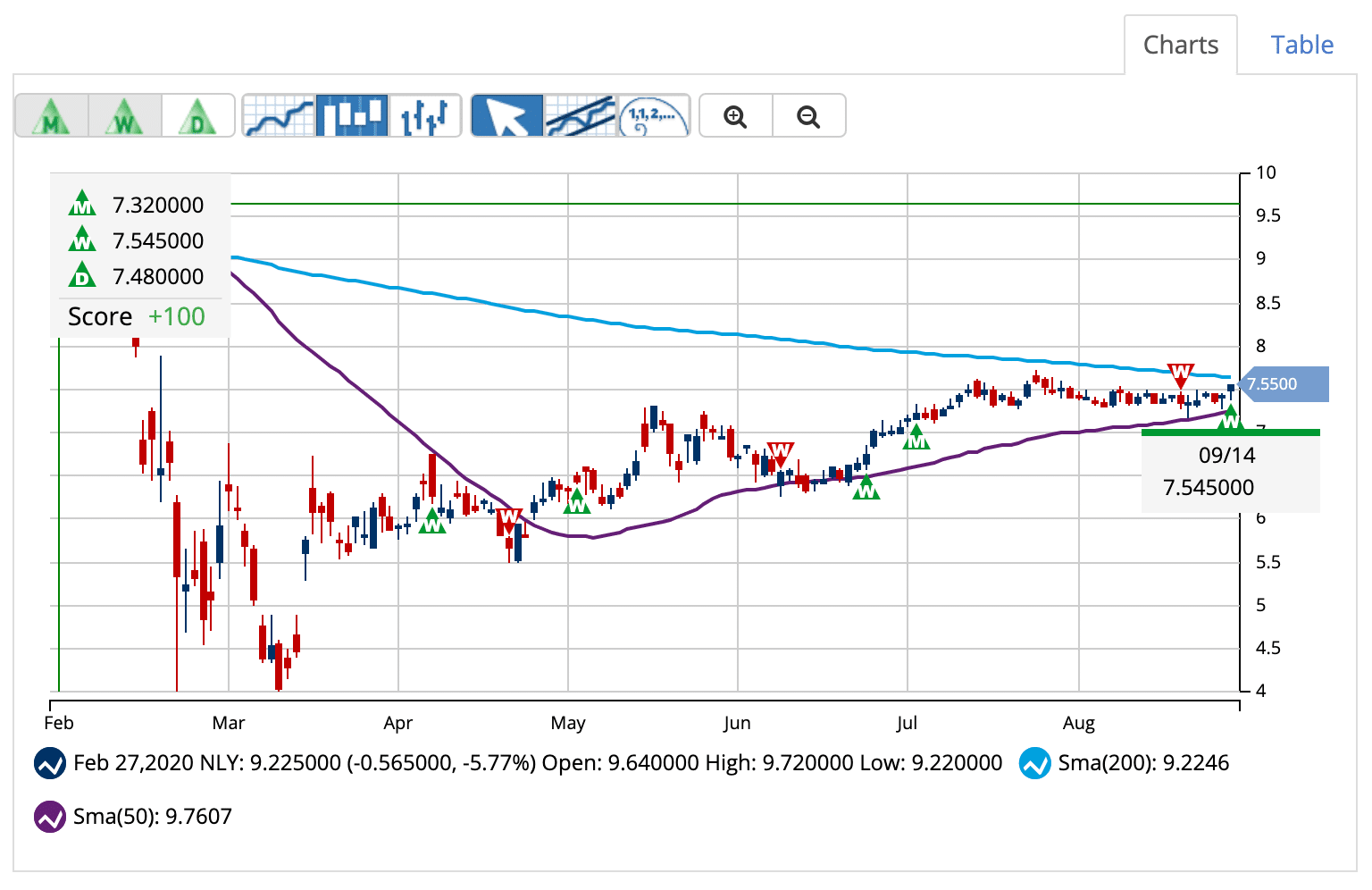The width and height of the screenshot is (1372, 890).
Task: Click the Sma(200) legend icon
Action: click(x=1035, y=764)
